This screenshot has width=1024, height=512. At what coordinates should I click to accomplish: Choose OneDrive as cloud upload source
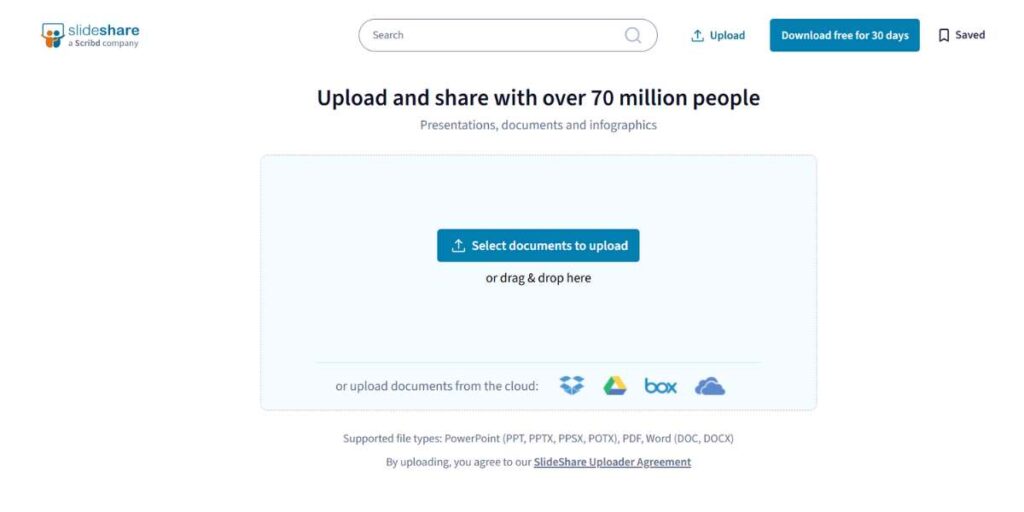pos(710,387)
